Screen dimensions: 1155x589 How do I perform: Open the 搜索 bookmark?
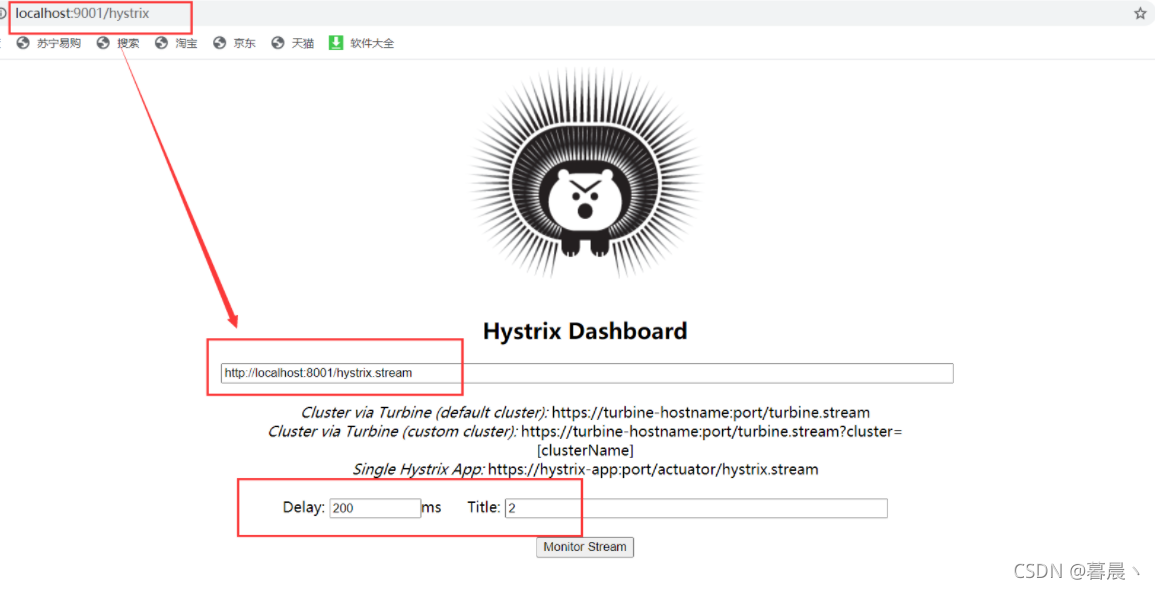pos(118,43)
